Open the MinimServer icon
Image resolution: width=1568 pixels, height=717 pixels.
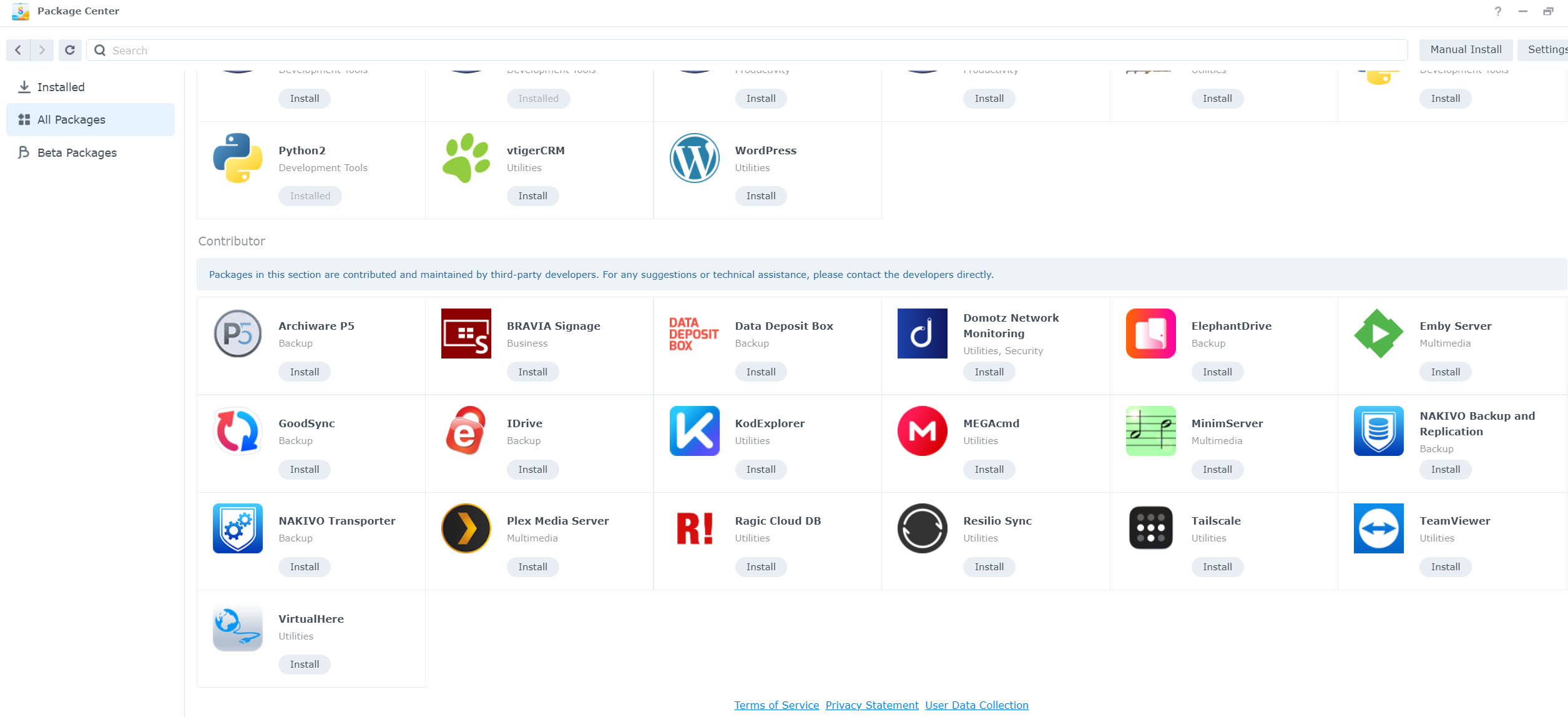[x=1150, y=431]
